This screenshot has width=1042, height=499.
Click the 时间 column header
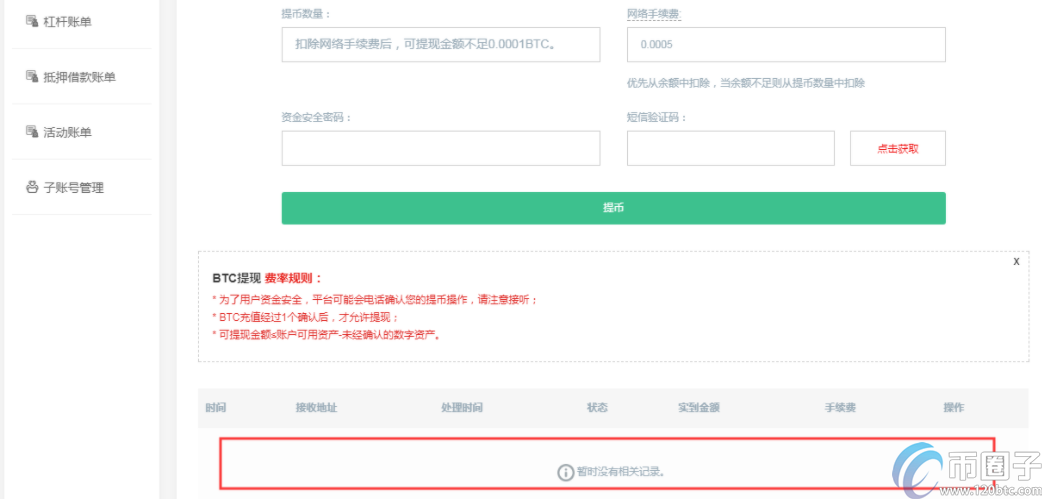tap(216, 408)
